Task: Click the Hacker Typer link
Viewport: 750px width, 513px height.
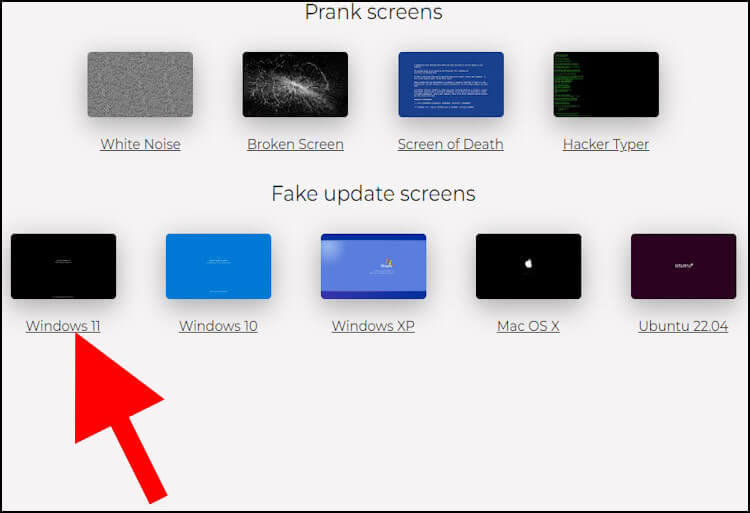Action: click(x=606, y=144)
